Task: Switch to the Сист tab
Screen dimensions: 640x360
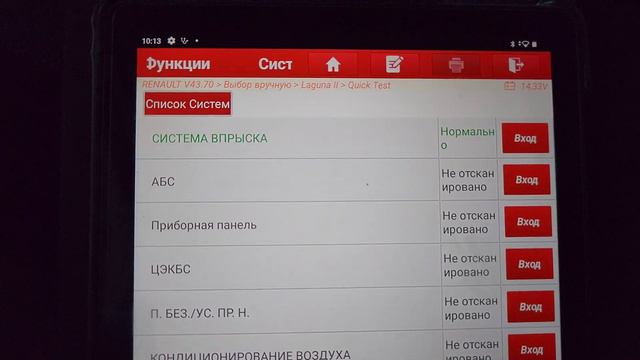Action: point(275,64)
